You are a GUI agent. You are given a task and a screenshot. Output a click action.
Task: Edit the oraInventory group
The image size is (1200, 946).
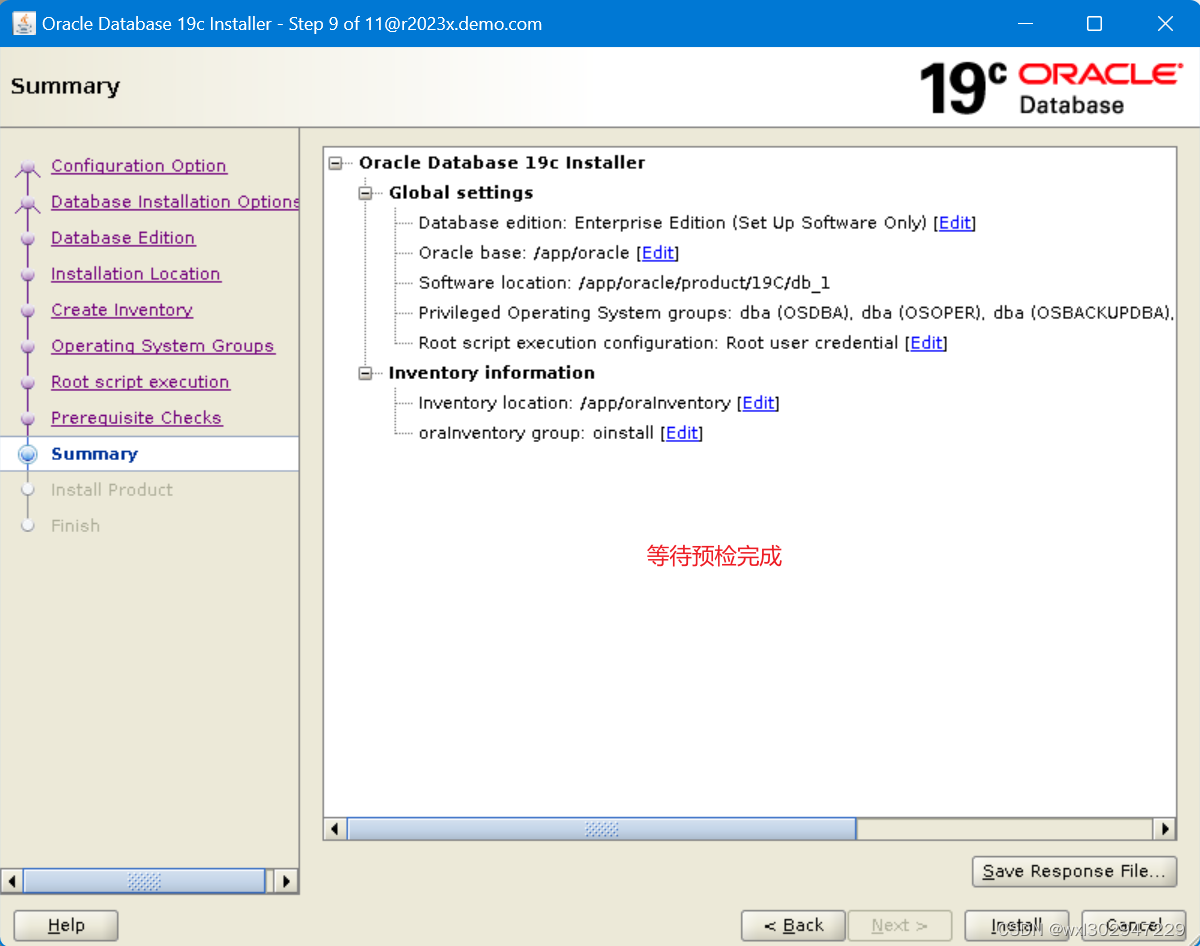pyautogui.click(x=682, y=433)
